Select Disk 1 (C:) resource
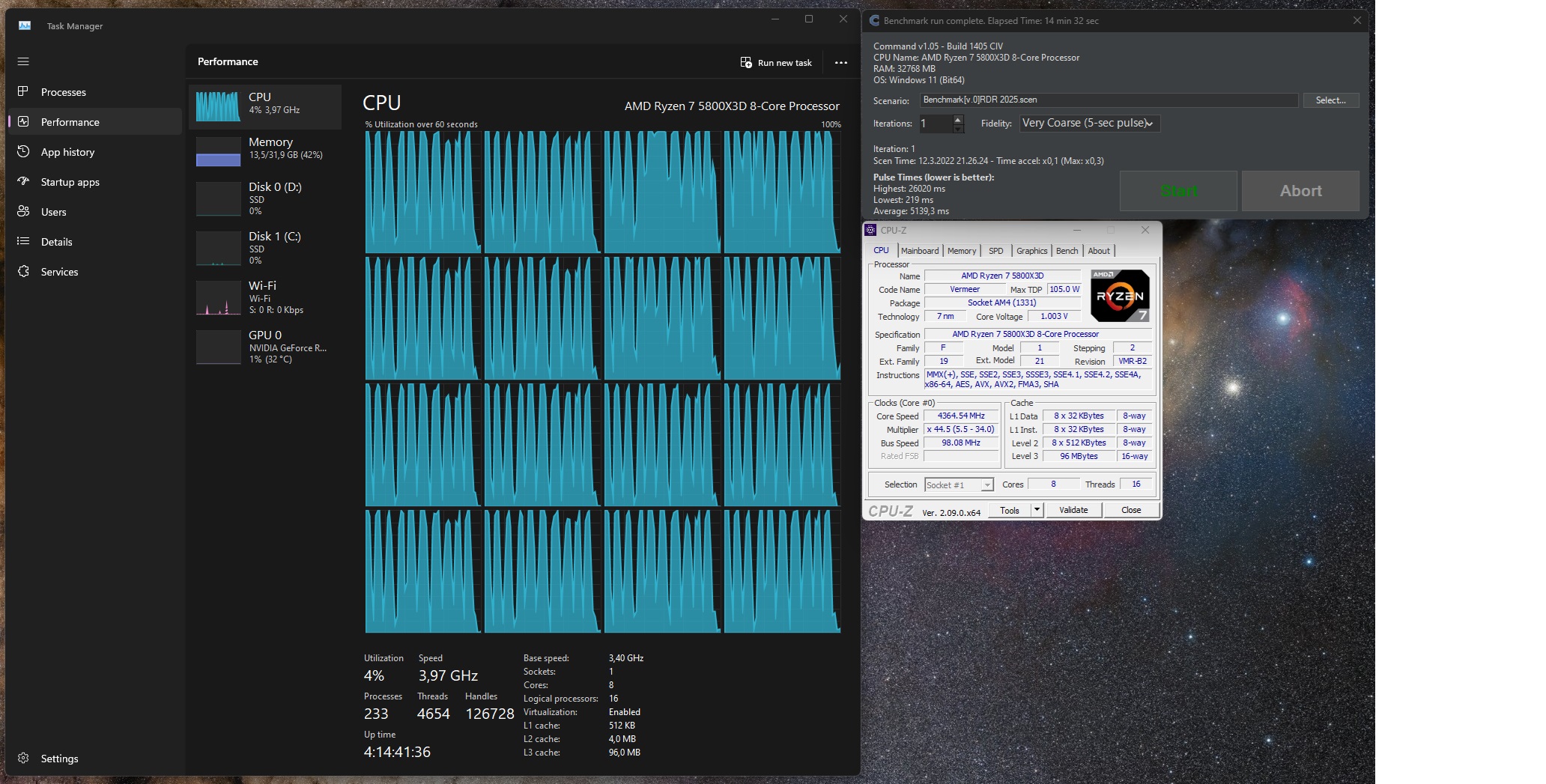 pos(265,248)
